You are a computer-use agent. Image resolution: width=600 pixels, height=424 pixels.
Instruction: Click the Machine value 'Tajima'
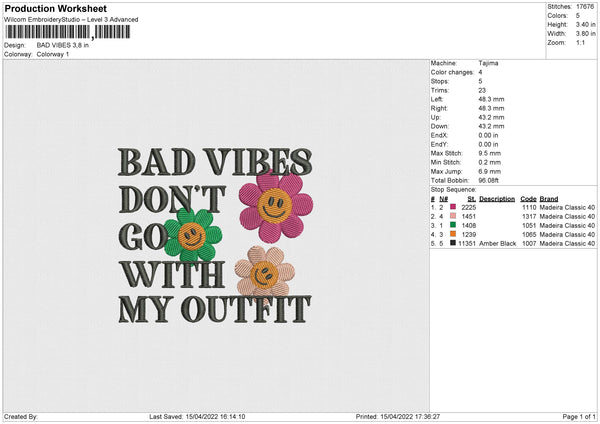tap(488, 63)
